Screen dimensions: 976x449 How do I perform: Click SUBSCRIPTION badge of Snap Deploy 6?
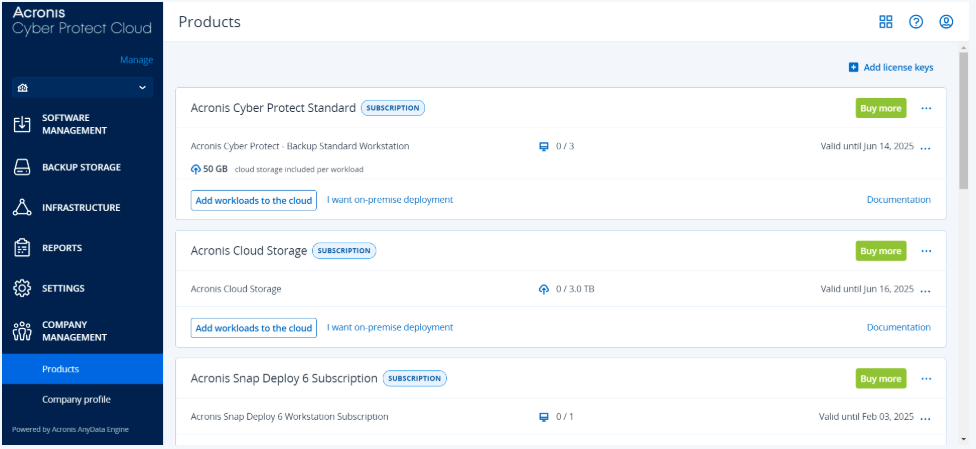coord(415,378)
